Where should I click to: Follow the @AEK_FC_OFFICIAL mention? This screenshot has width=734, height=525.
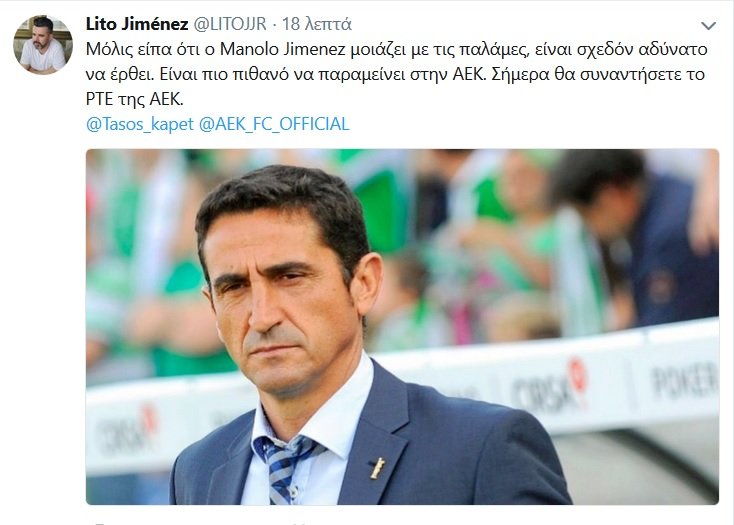(x=274, y=124)
